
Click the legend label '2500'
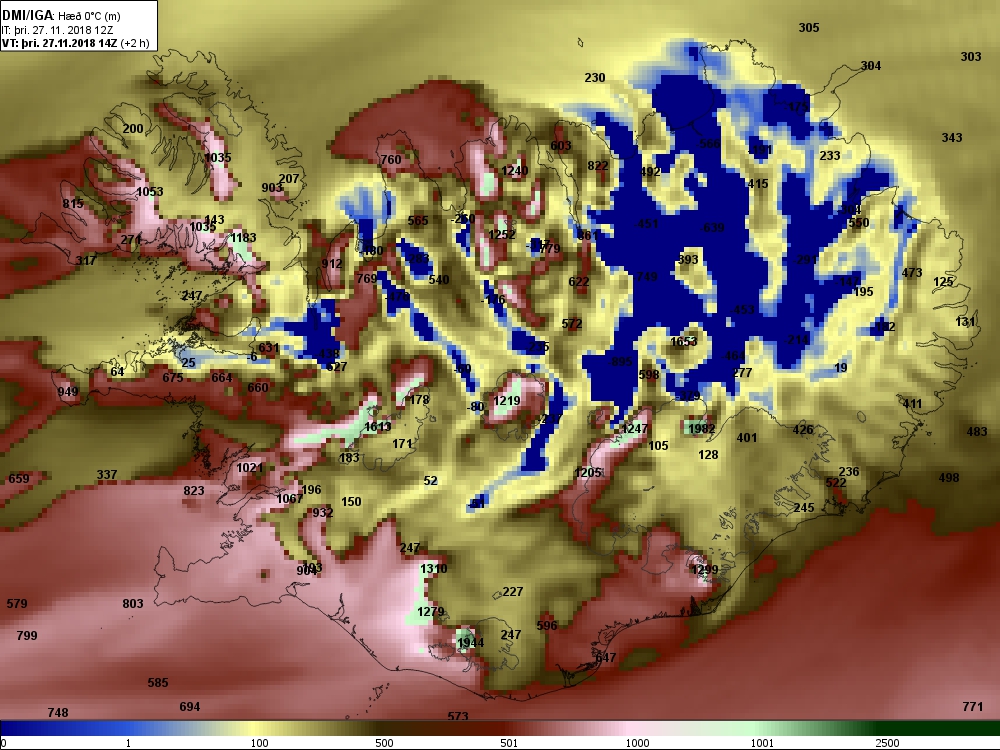[x=888, y=743]
